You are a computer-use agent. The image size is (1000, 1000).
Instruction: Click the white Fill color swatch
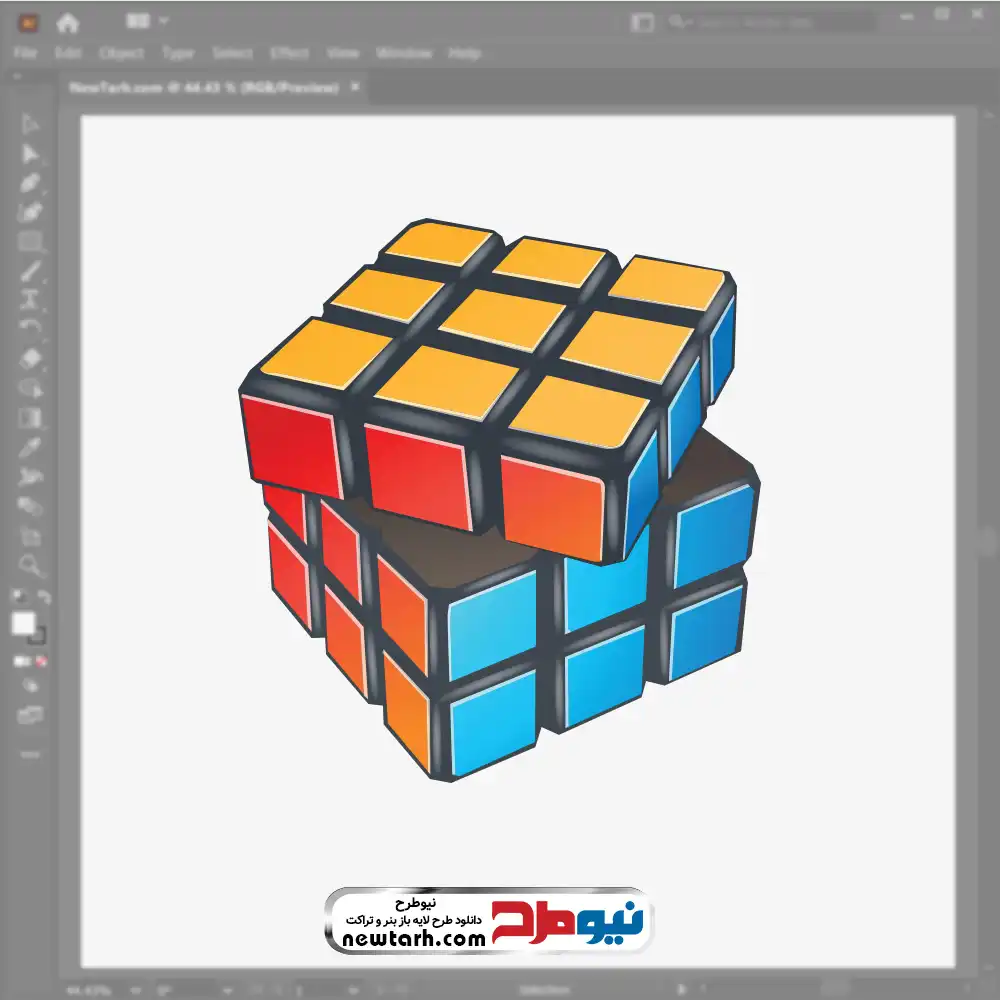[x=24, y=624]
